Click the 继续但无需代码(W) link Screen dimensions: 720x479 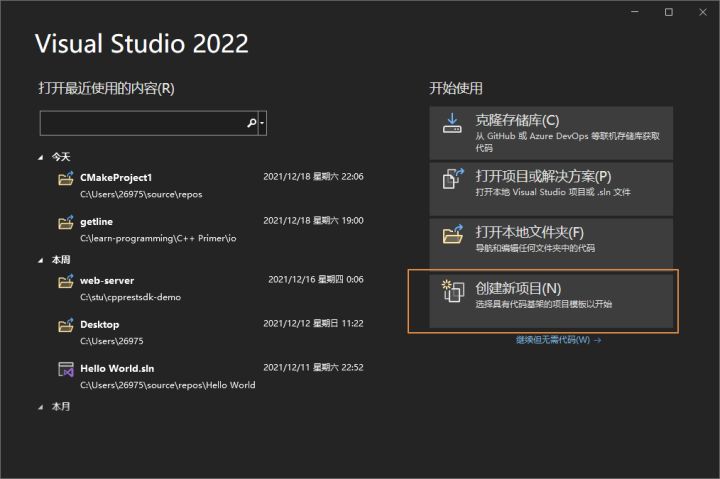(558, 340)
